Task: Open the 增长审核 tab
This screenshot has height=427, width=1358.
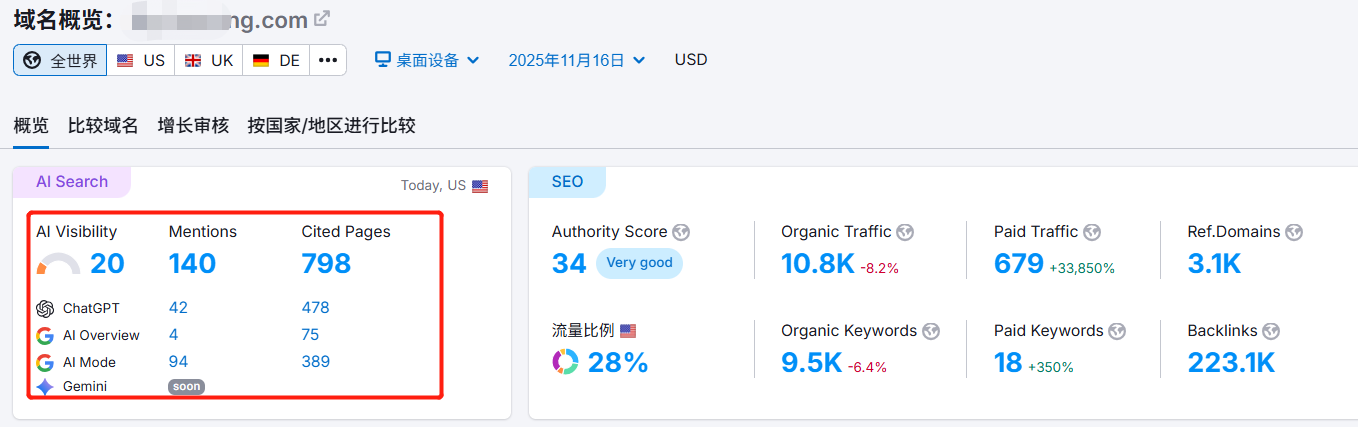Action: (x=193, y=126)
